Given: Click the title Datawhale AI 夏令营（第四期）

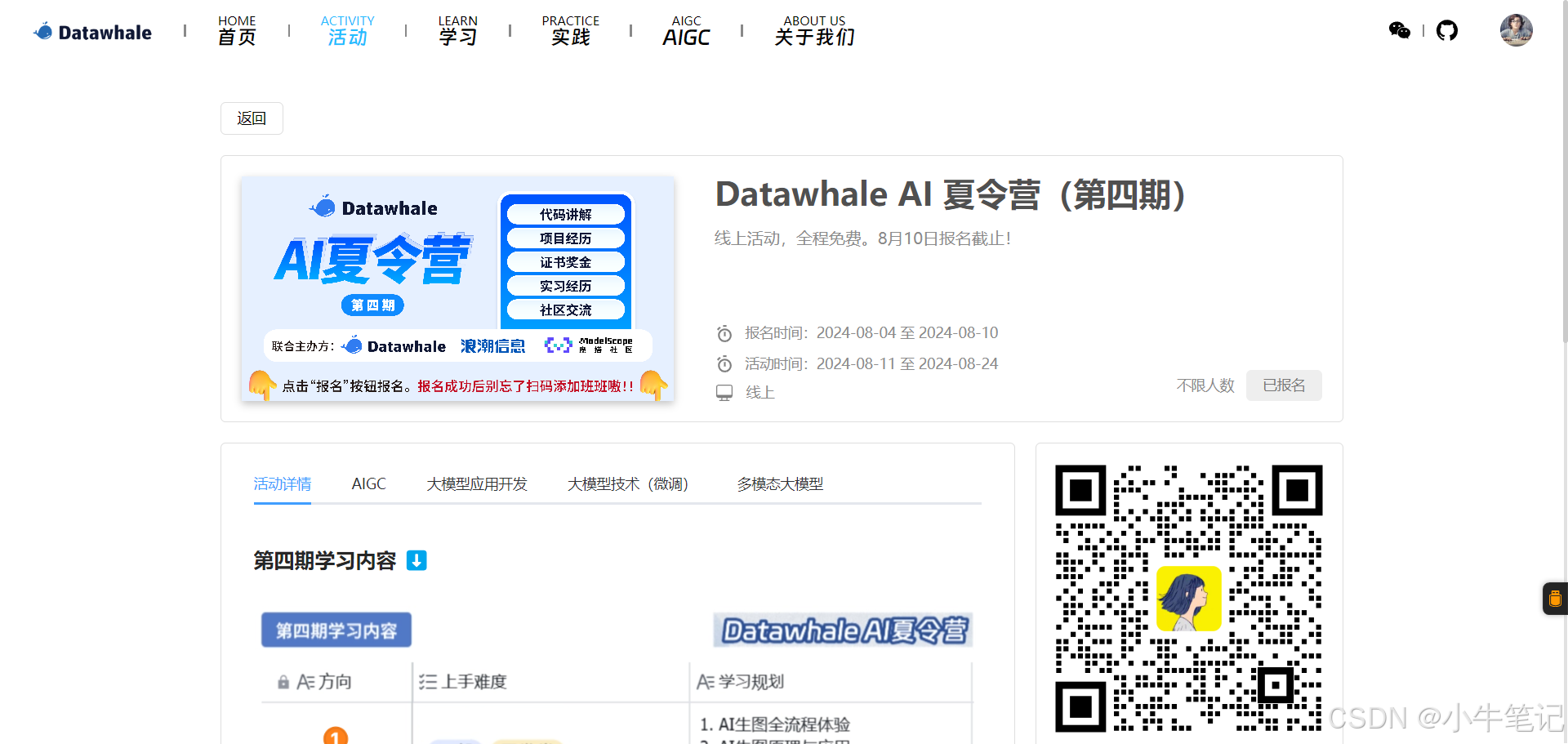Looking at the screenshot, I should (x=951, y=195).
